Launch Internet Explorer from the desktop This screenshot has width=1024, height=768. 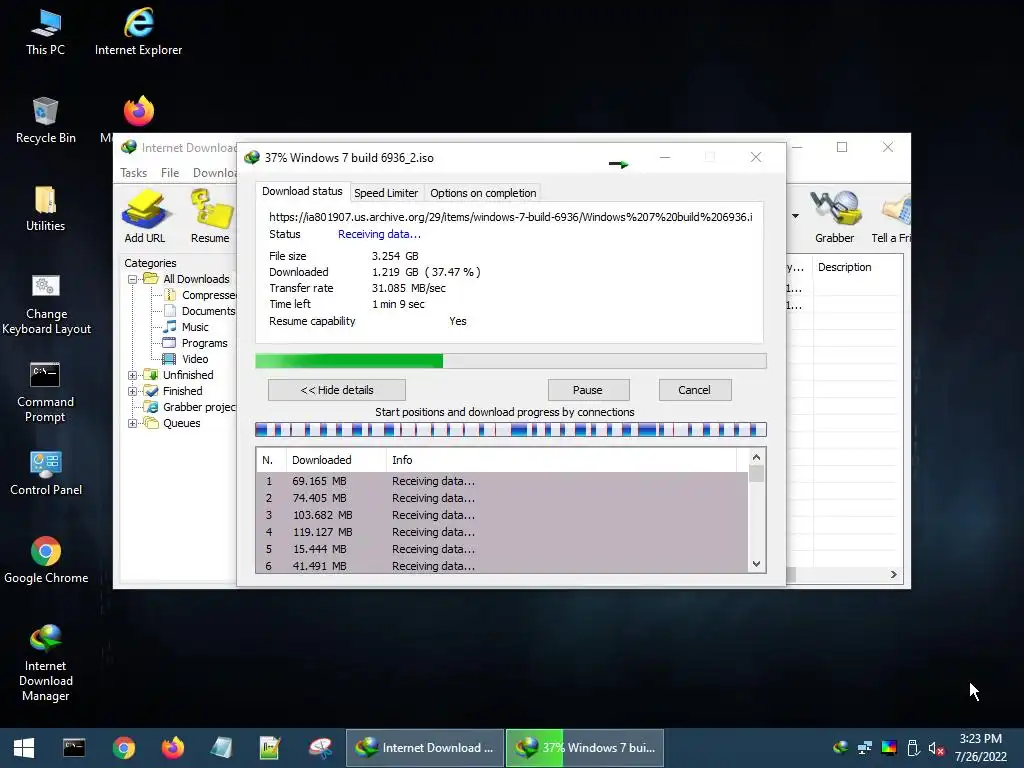coord(138,31)
